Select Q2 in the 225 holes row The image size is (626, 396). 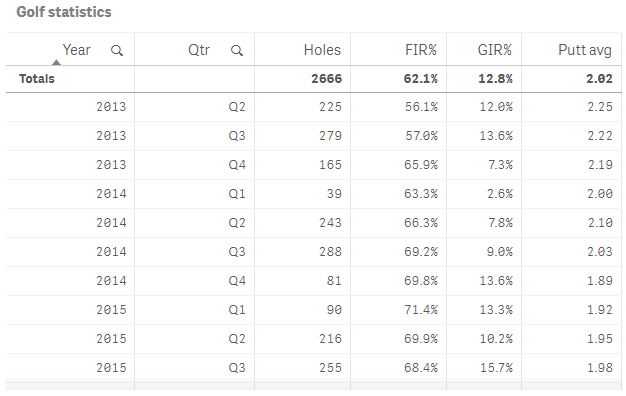tap(237, 107)
